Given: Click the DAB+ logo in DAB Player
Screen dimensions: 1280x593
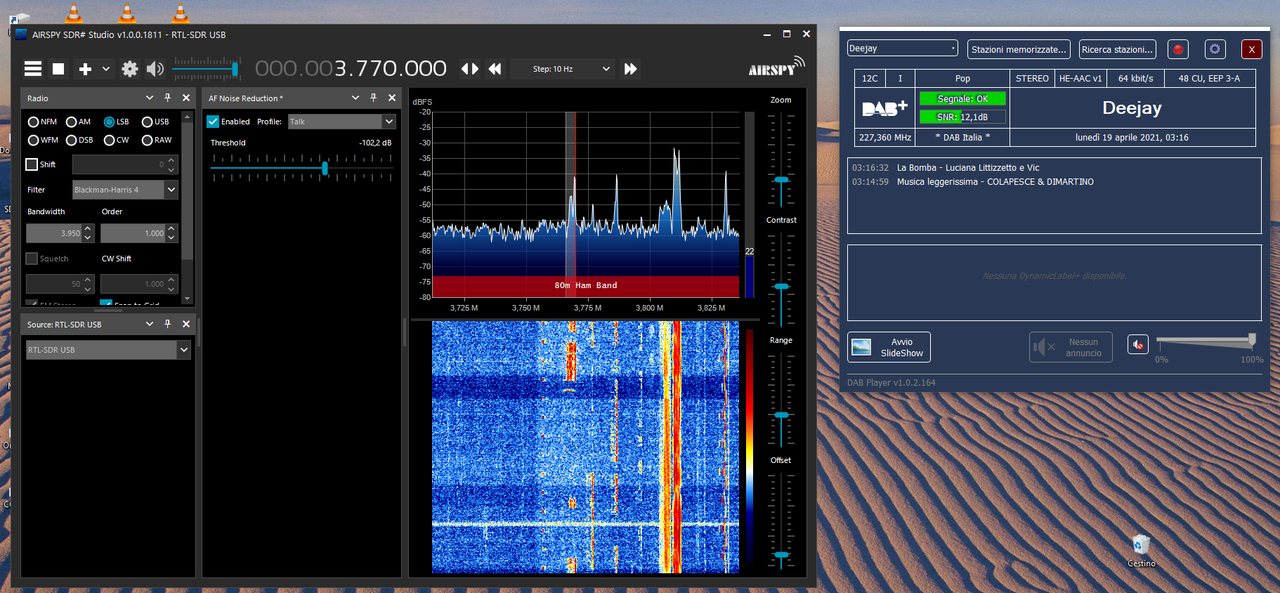Looking at the screenshot, I should (885, 108).
